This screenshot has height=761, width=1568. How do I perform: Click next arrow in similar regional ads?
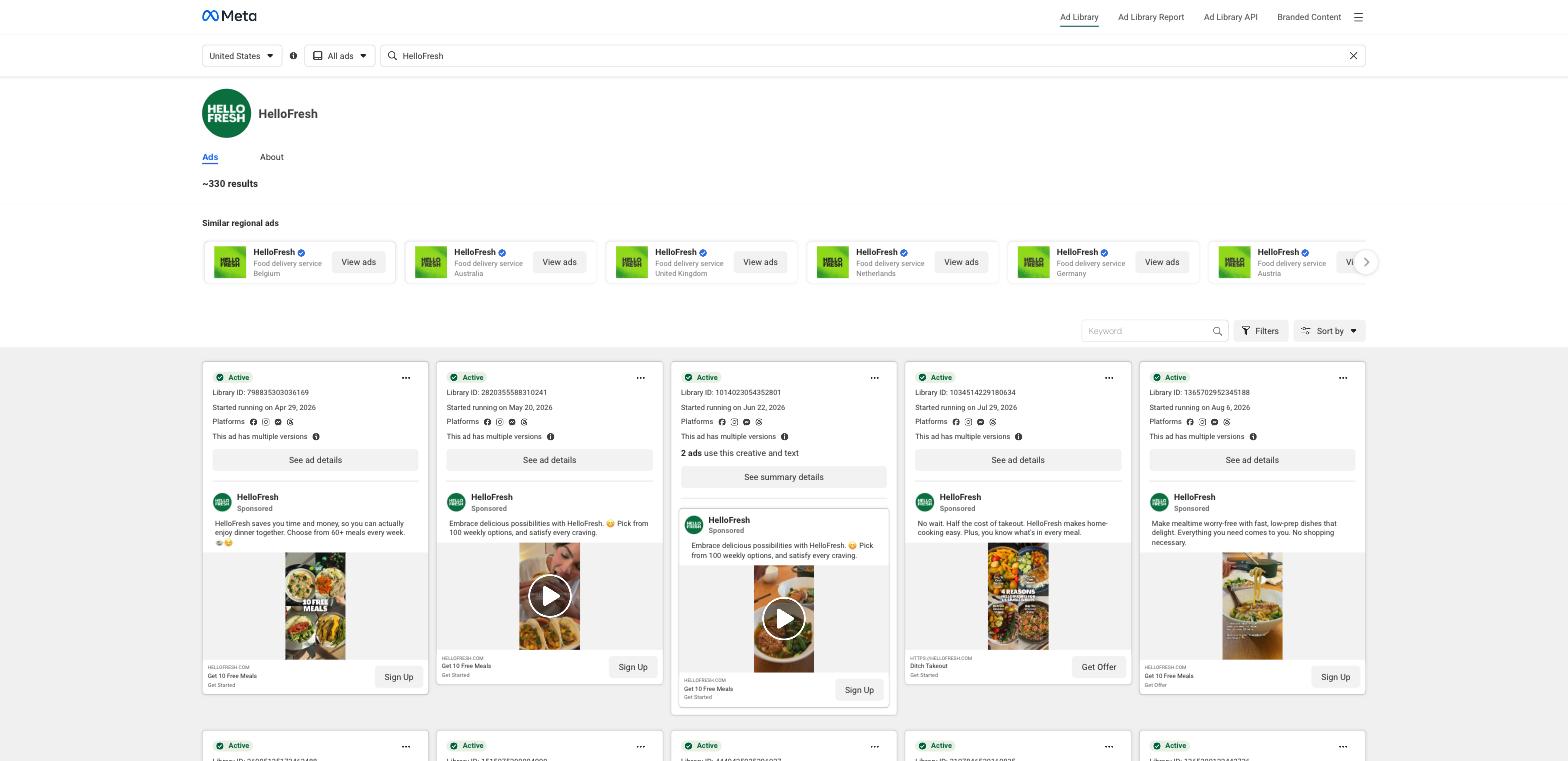[1365, 262]
